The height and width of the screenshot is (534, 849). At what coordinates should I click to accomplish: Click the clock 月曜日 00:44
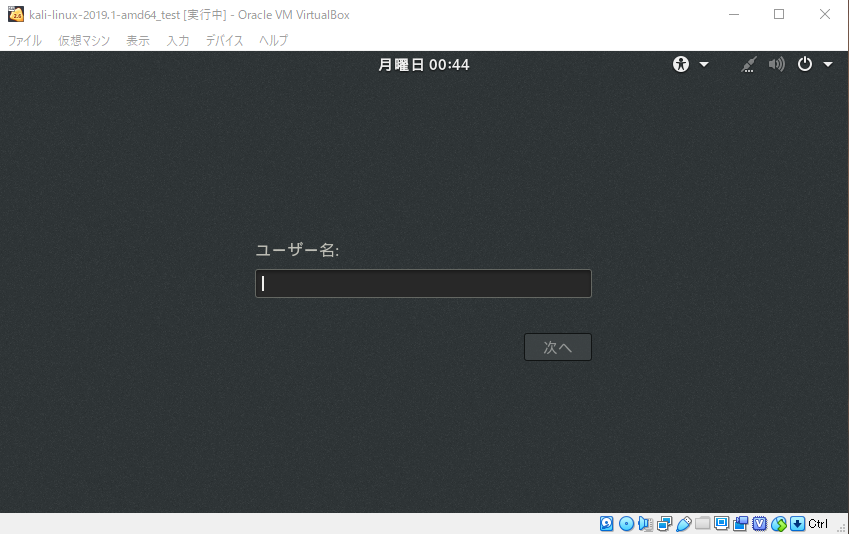(x=423, y=65)
